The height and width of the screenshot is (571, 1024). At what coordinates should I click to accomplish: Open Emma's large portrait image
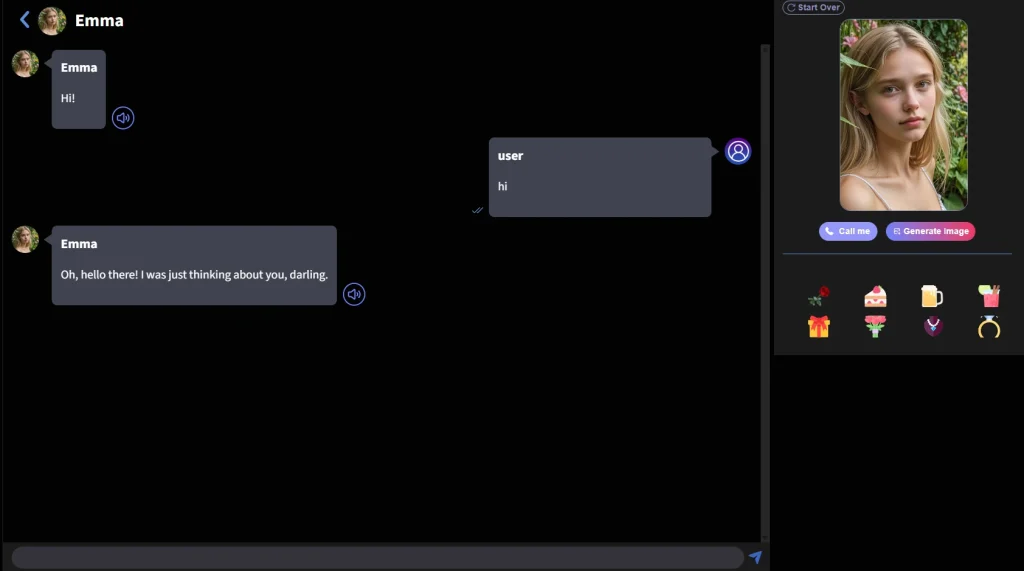(903, 114)
